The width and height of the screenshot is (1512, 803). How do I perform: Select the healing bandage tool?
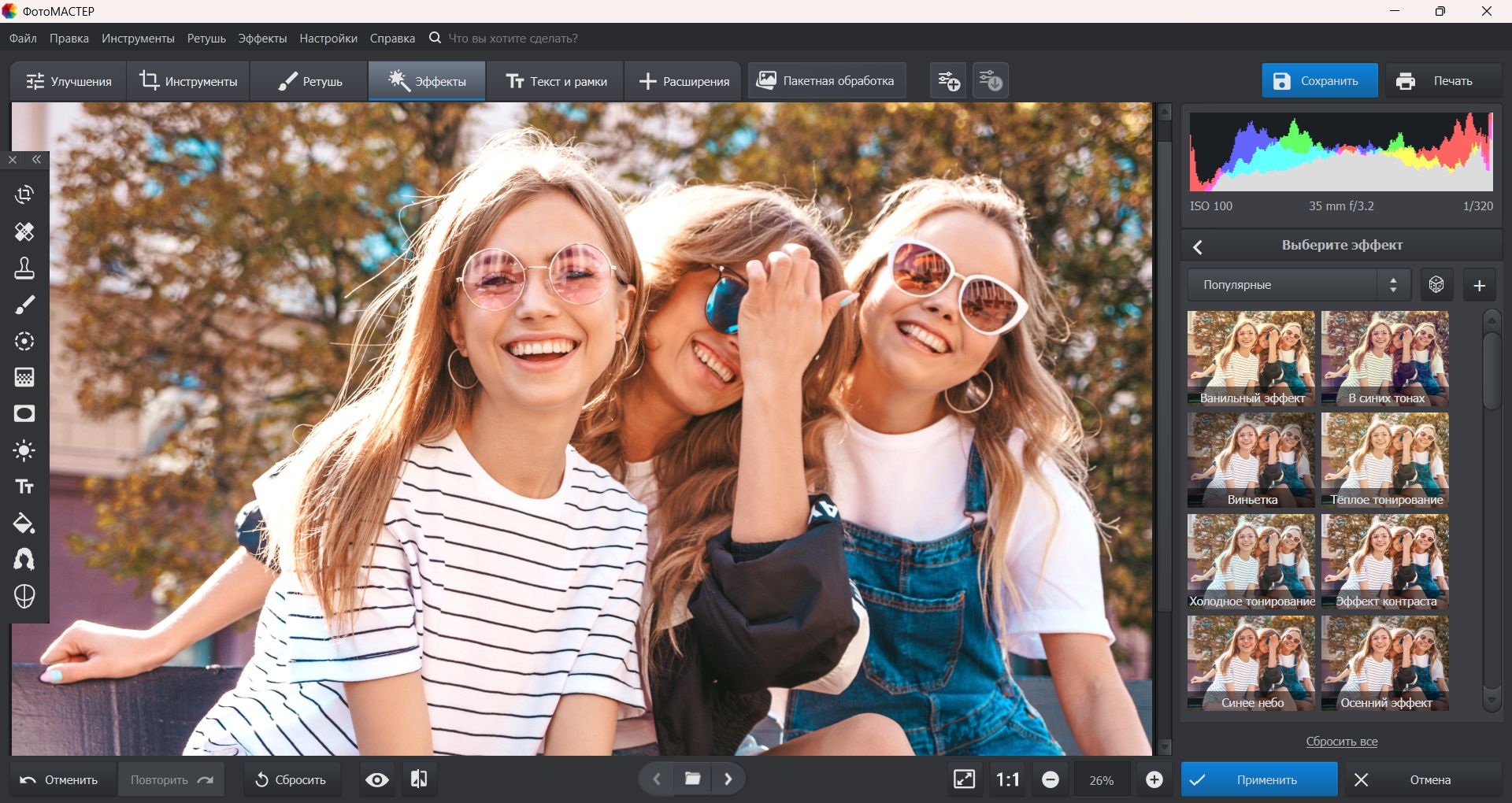(x=24, y=232)
